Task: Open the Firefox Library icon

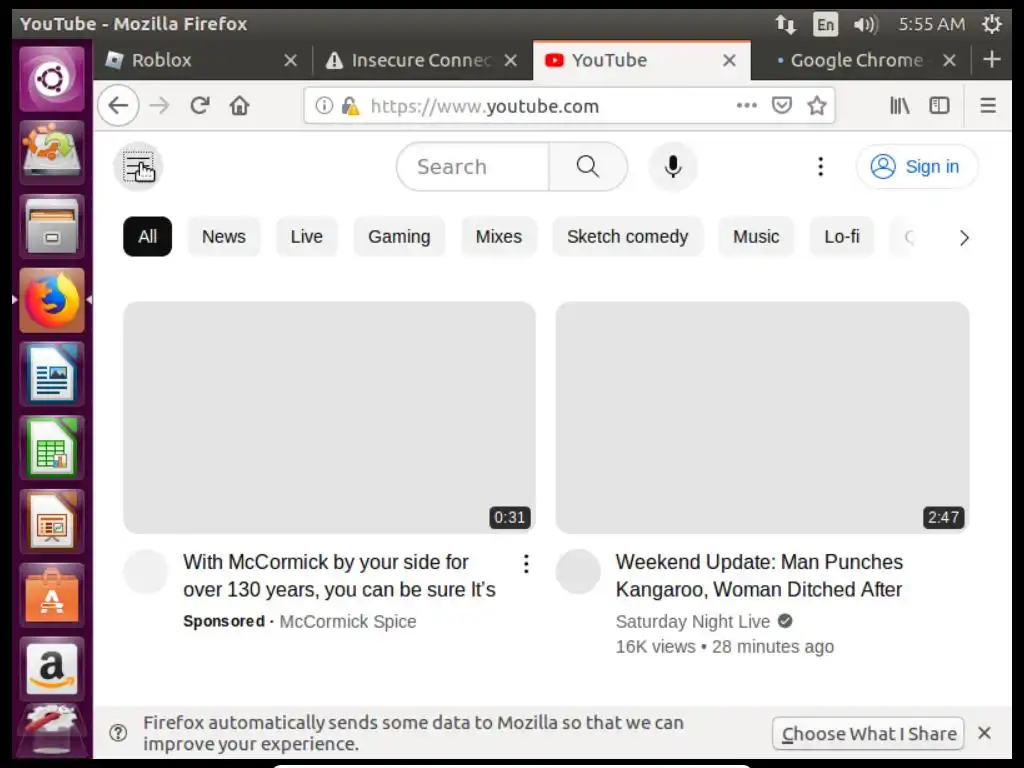Action: pyautogui.click(x=899, y=105)
